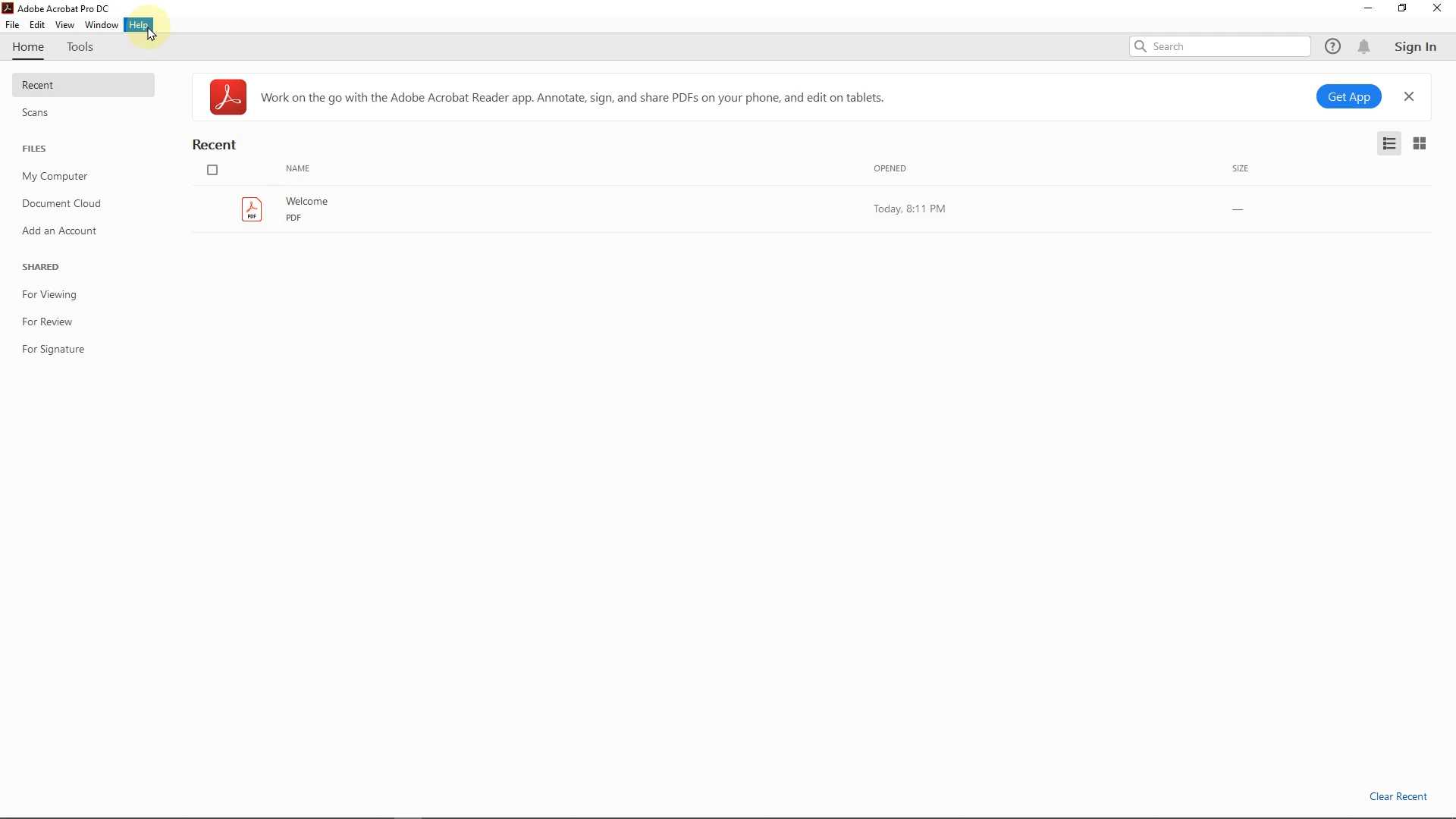Open My Computer files section
The width and height of the screenshot is (1456, 819).
point(55,177)
